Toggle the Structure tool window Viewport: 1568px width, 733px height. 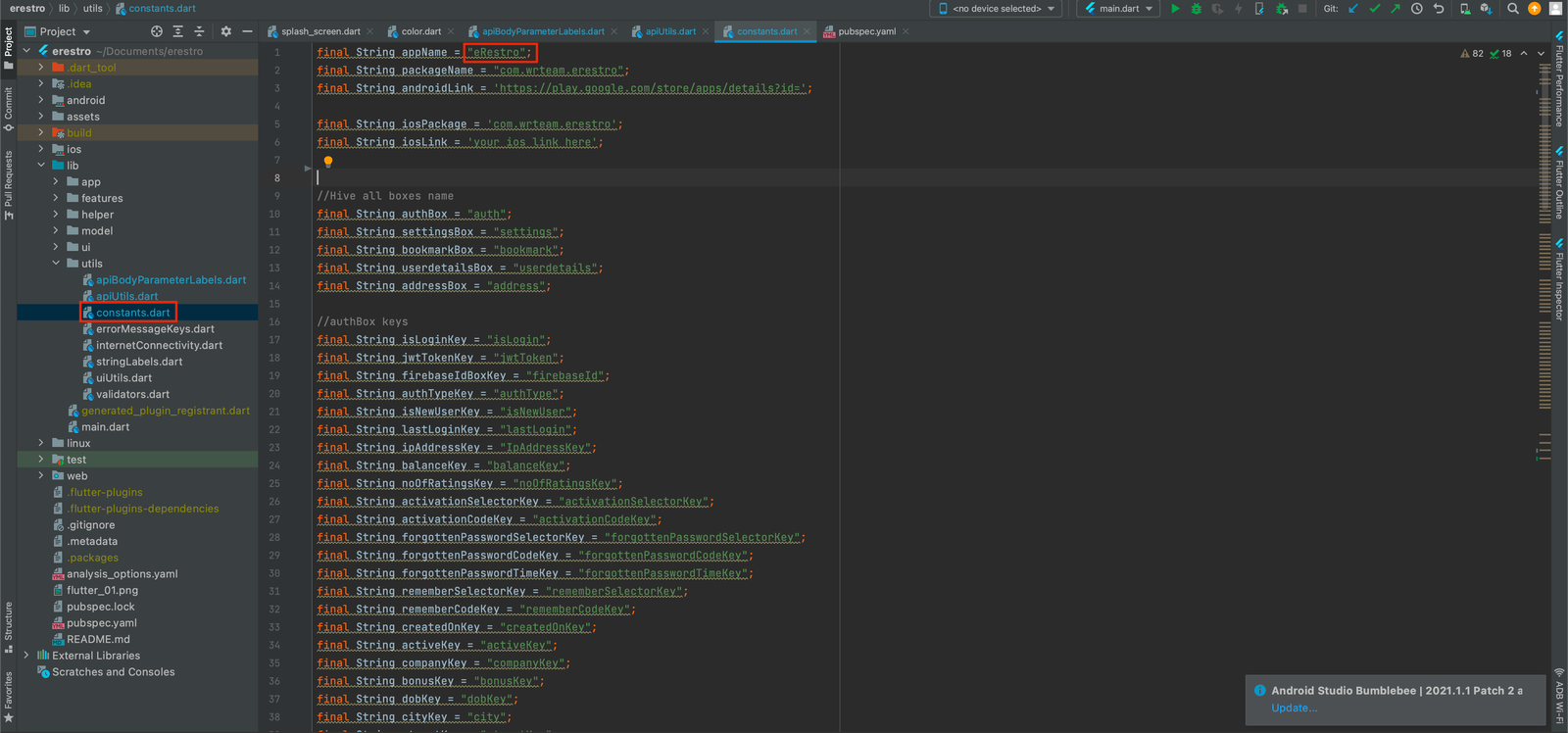9,625
